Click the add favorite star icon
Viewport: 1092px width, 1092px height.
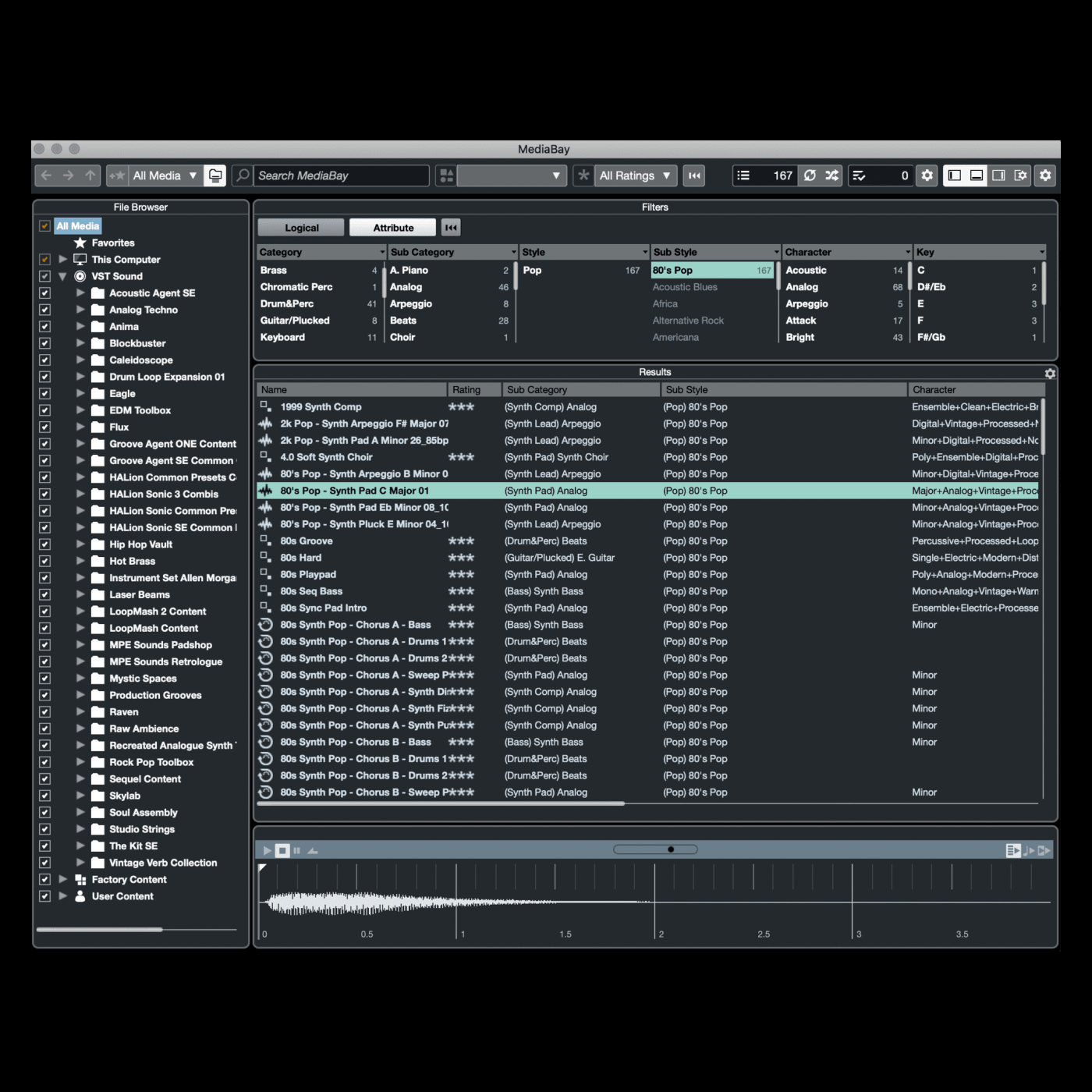coord(117,175)
